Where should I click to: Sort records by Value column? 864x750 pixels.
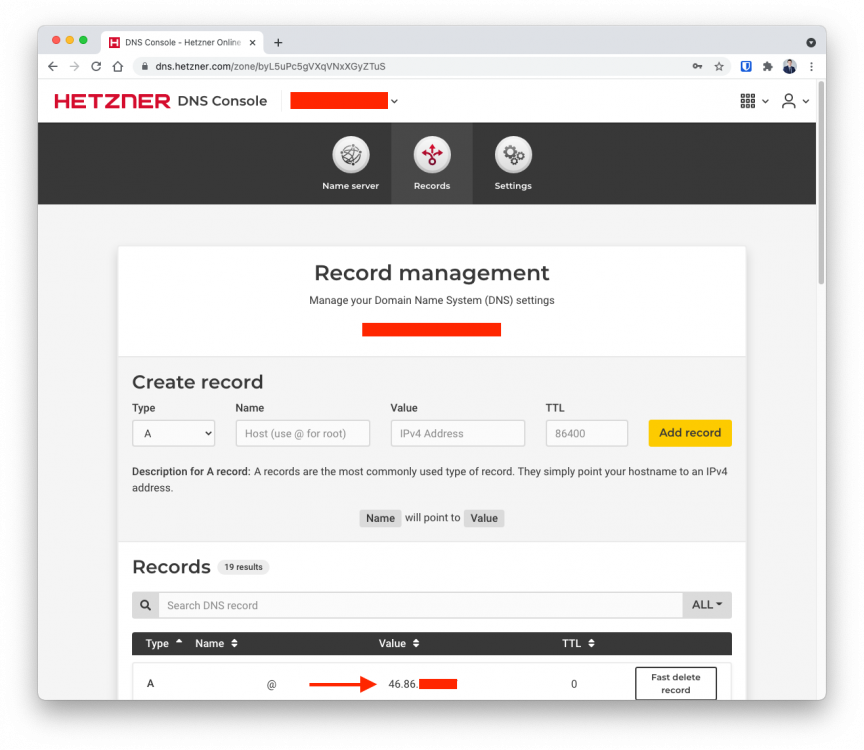399,643
